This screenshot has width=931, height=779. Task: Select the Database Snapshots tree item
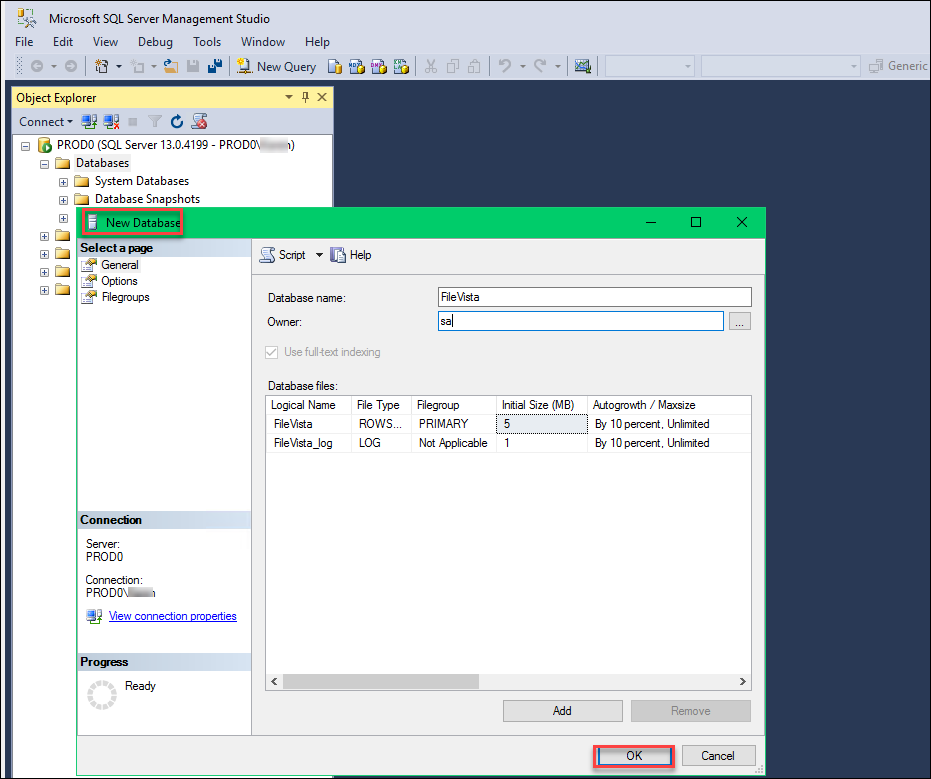coord(147,199)
